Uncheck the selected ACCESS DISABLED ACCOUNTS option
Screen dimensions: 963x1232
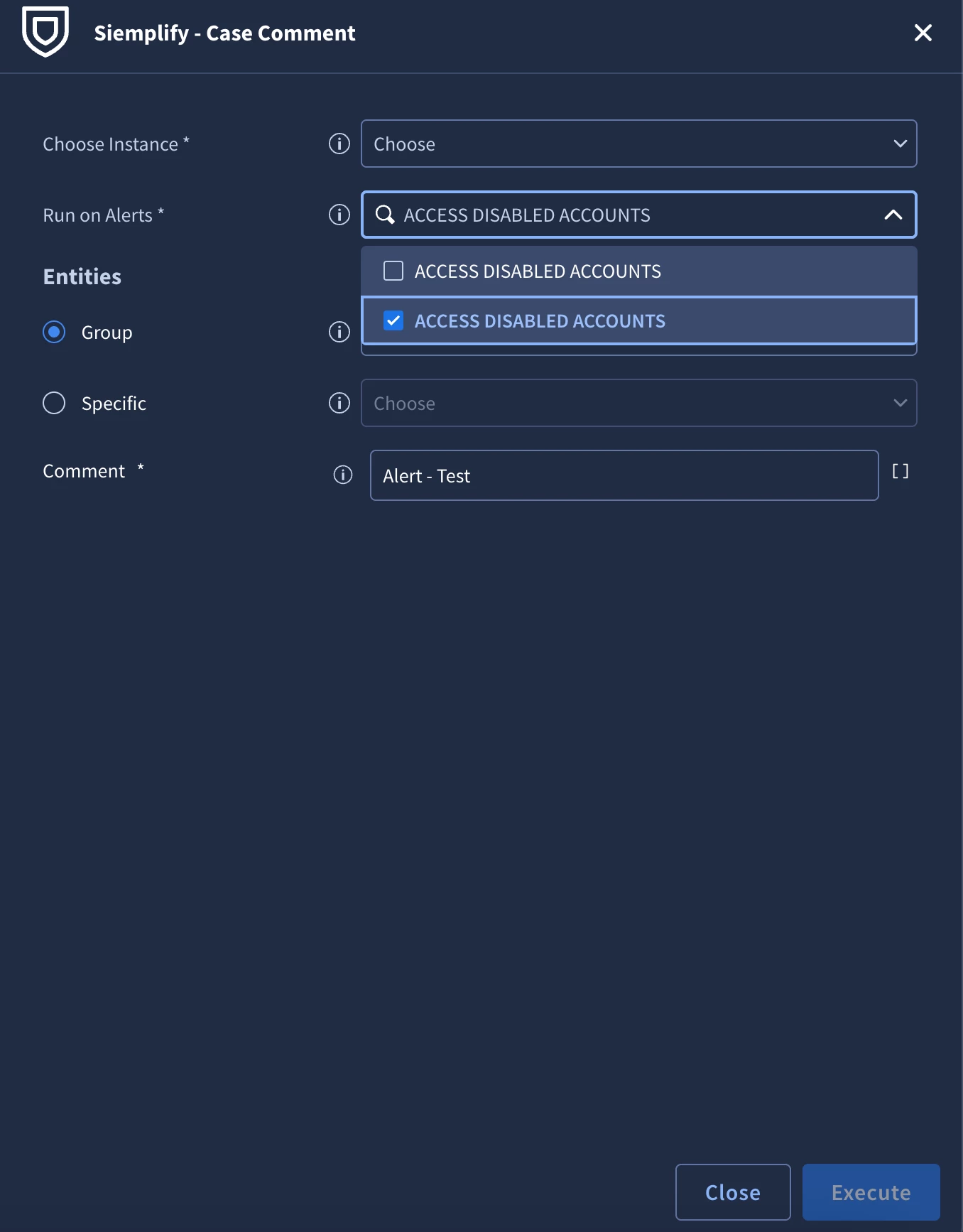393,320
